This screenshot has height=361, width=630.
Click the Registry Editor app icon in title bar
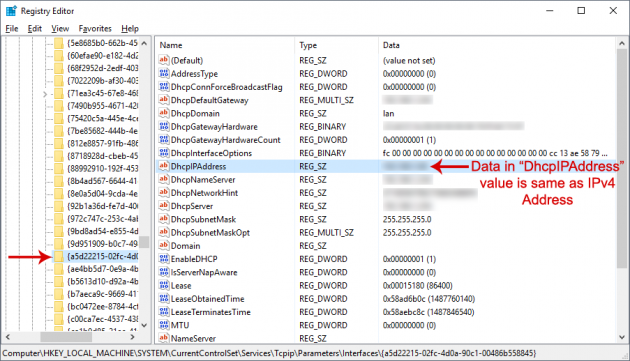(11, 11)
